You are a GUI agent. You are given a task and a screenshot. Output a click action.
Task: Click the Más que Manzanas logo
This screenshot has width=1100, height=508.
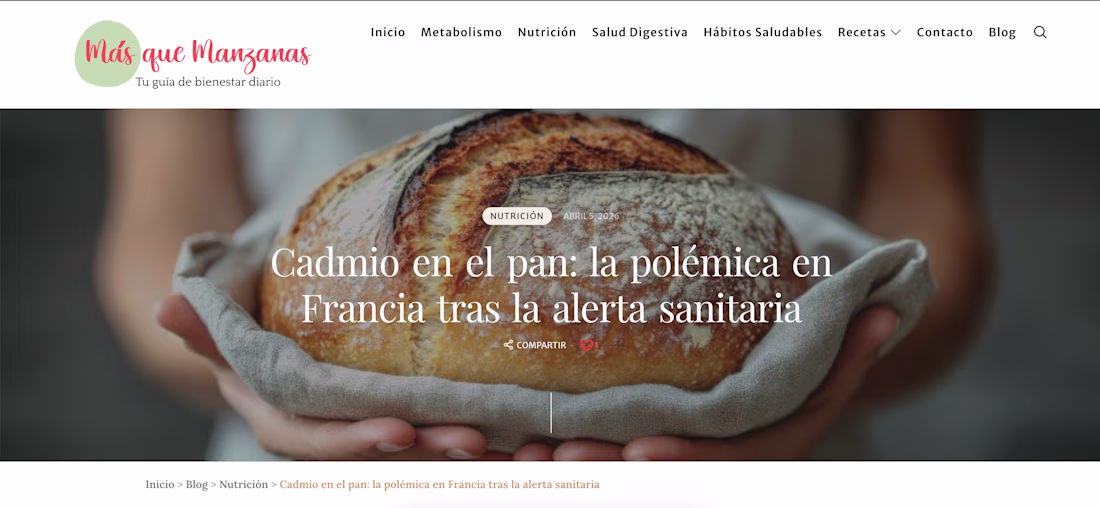tap(192, 55)
